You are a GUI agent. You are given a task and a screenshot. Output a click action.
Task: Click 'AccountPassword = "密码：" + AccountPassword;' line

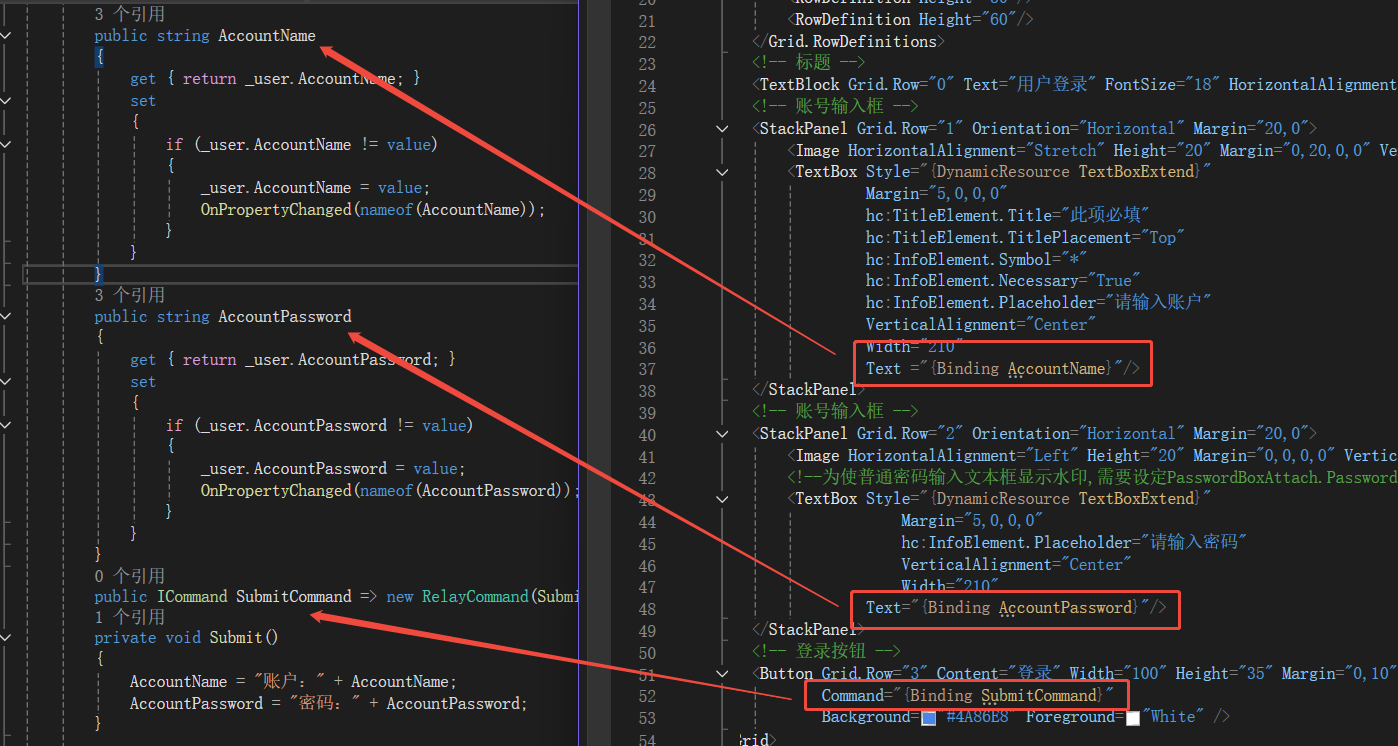[329, 704]
